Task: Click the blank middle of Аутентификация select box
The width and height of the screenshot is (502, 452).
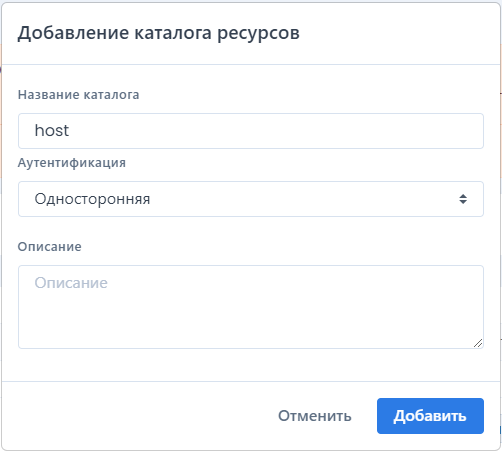Action: (300, 199)
